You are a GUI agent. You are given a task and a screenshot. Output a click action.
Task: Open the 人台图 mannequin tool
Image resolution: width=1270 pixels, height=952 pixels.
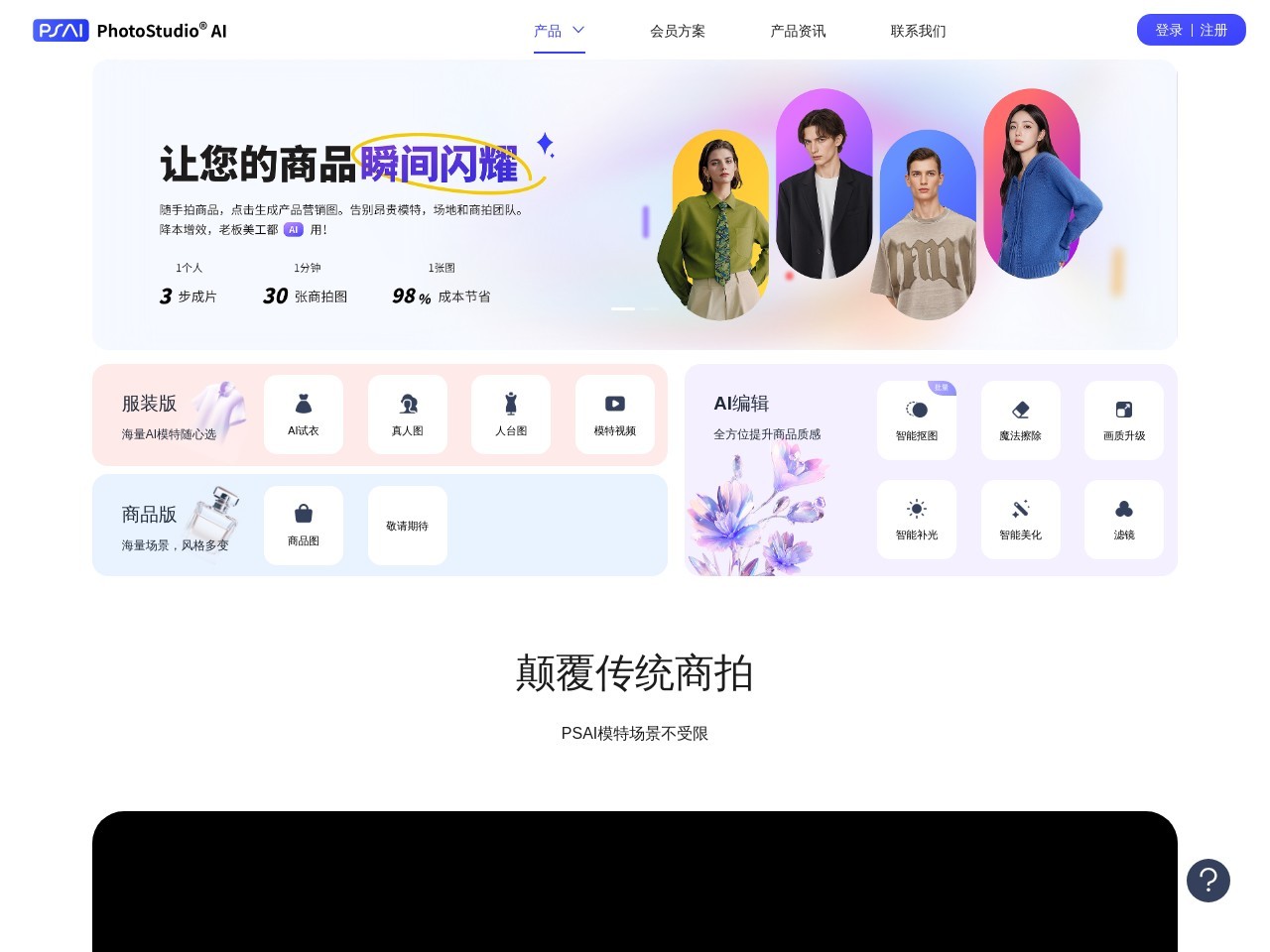coord(511,415)
